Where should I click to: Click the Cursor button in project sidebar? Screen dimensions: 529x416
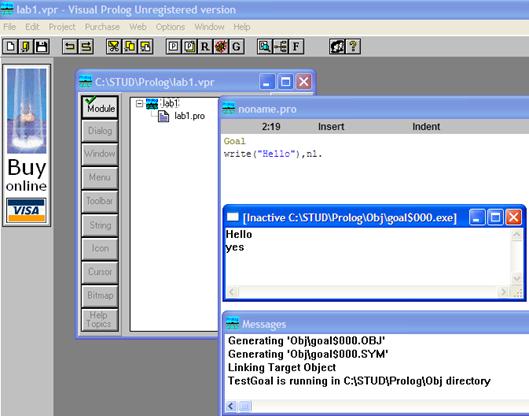click(100, 272)
